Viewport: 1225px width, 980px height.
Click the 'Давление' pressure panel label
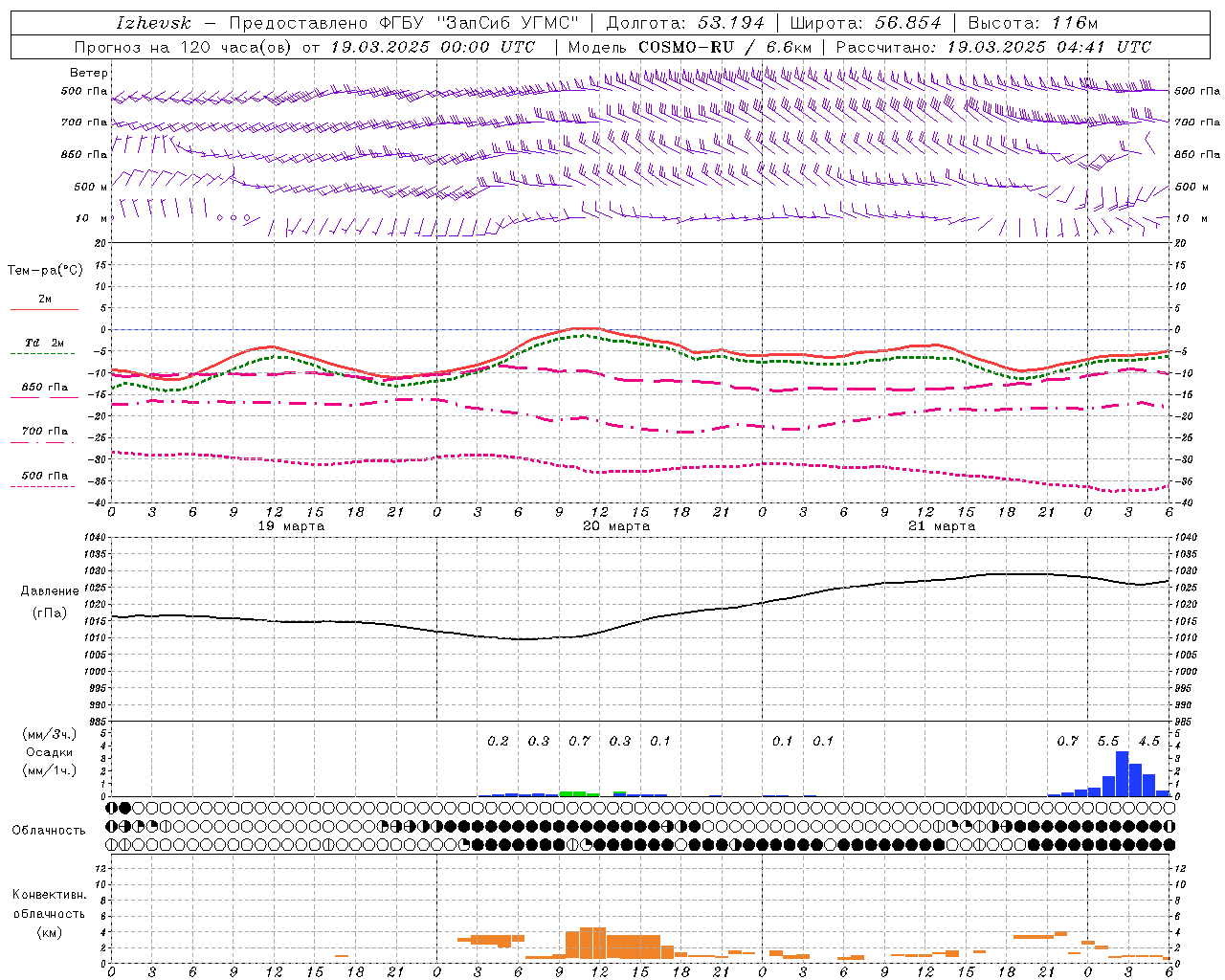(50, 591)
